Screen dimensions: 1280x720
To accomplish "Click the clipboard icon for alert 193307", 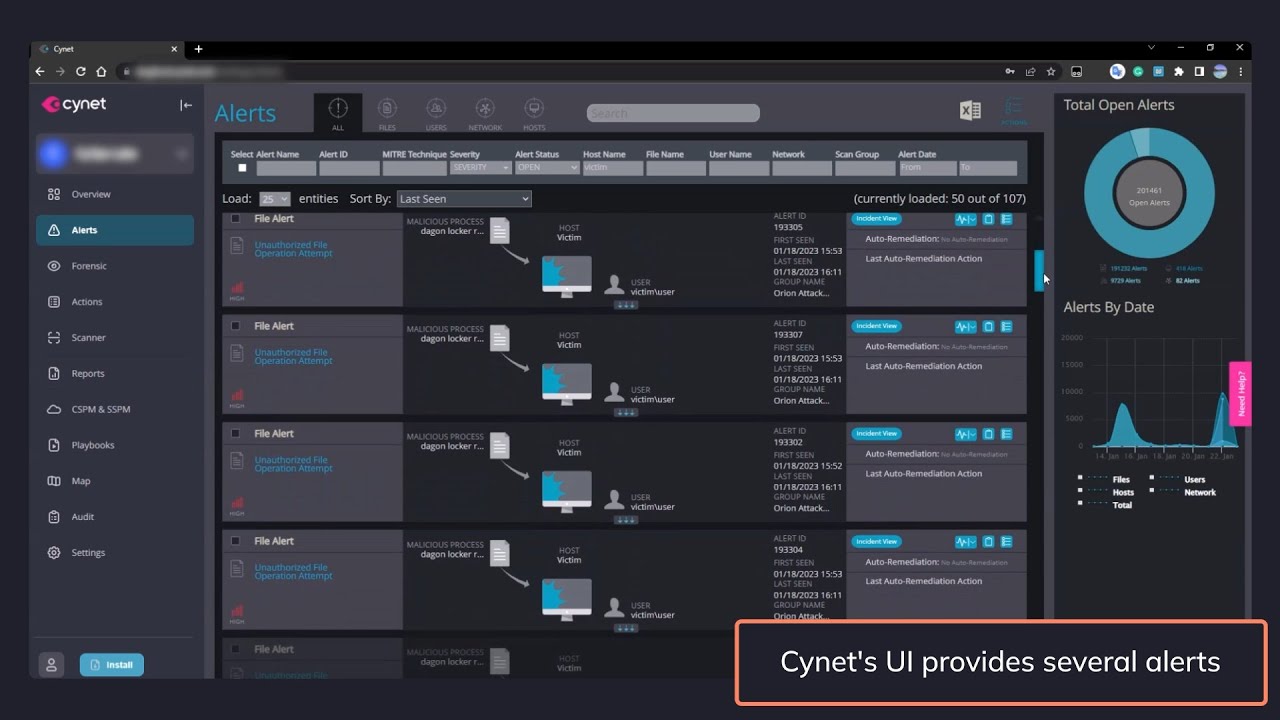I will [988, 326].
